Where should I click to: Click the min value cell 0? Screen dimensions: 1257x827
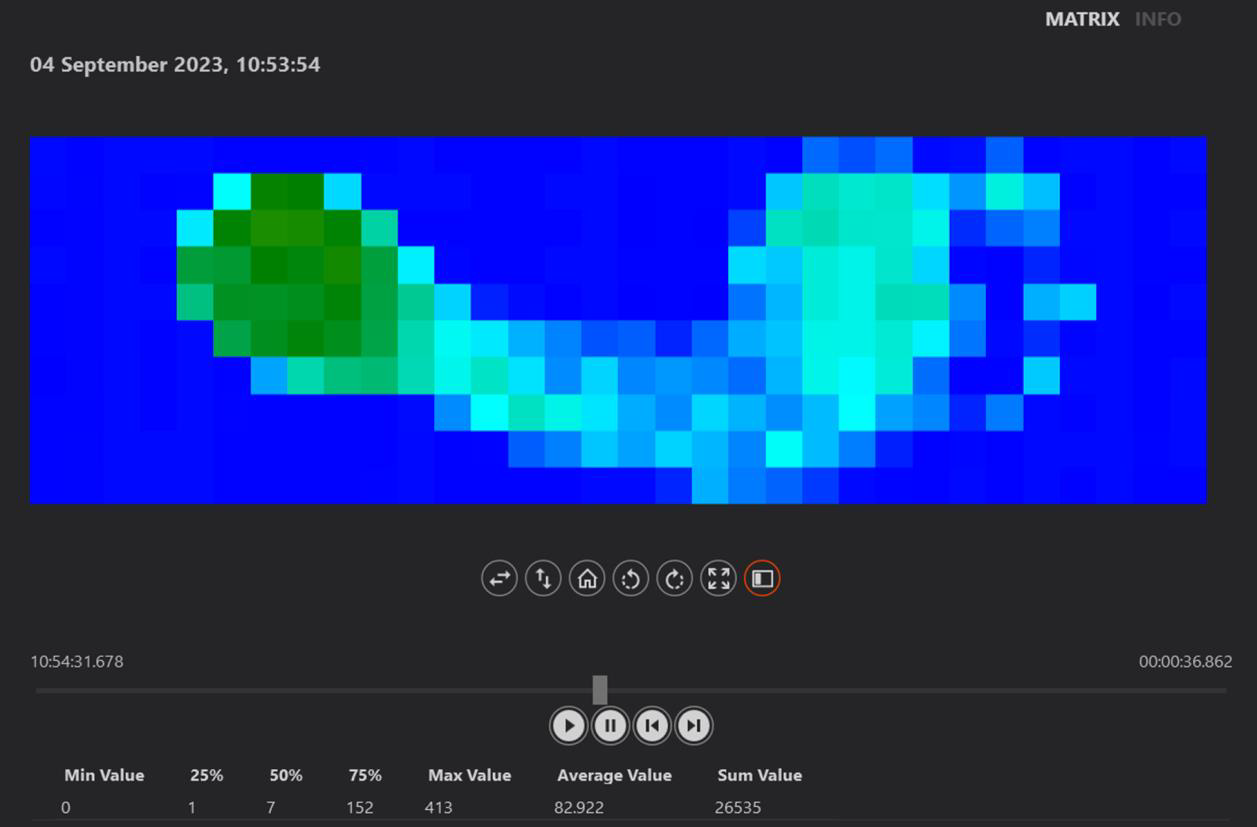click(x=66, y=807)
